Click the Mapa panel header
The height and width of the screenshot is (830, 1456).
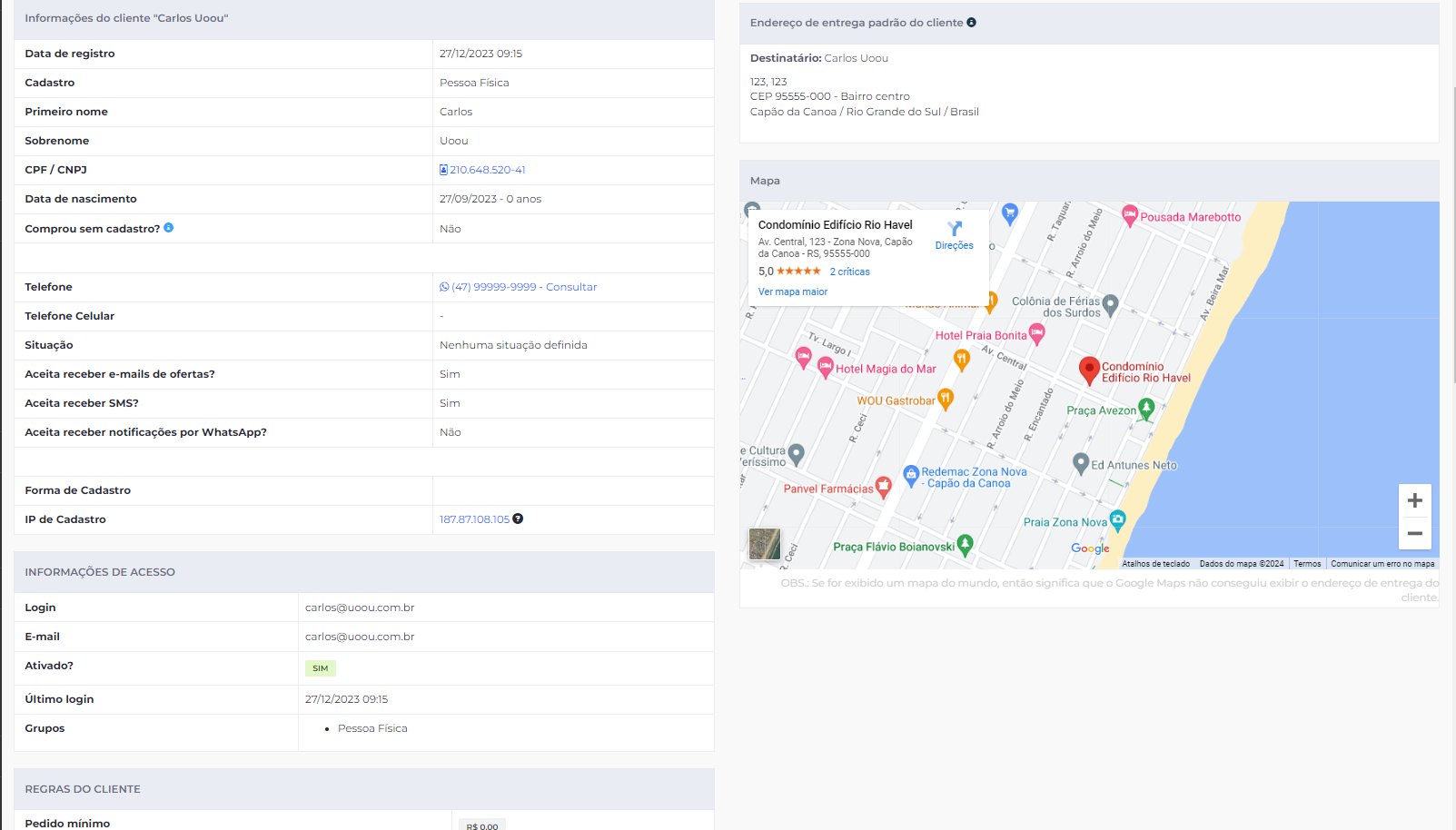tap(1089, 181)
